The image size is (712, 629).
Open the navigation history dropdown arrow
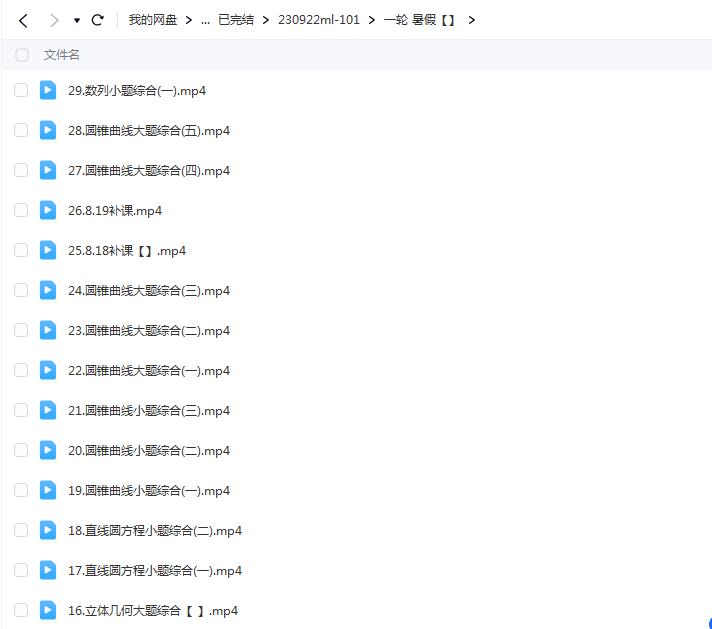(77, 21)
